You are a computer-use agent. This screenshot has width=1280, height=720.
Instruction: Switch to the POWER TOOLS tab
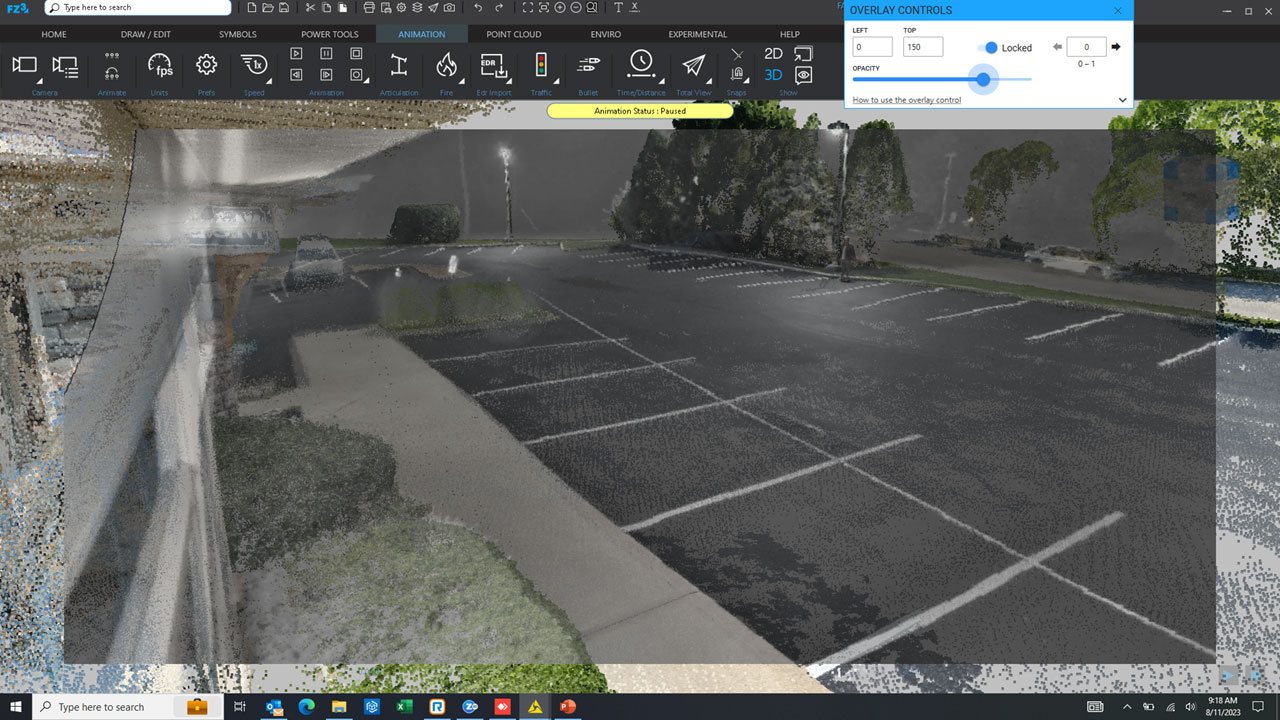click(x=330, y=34)
